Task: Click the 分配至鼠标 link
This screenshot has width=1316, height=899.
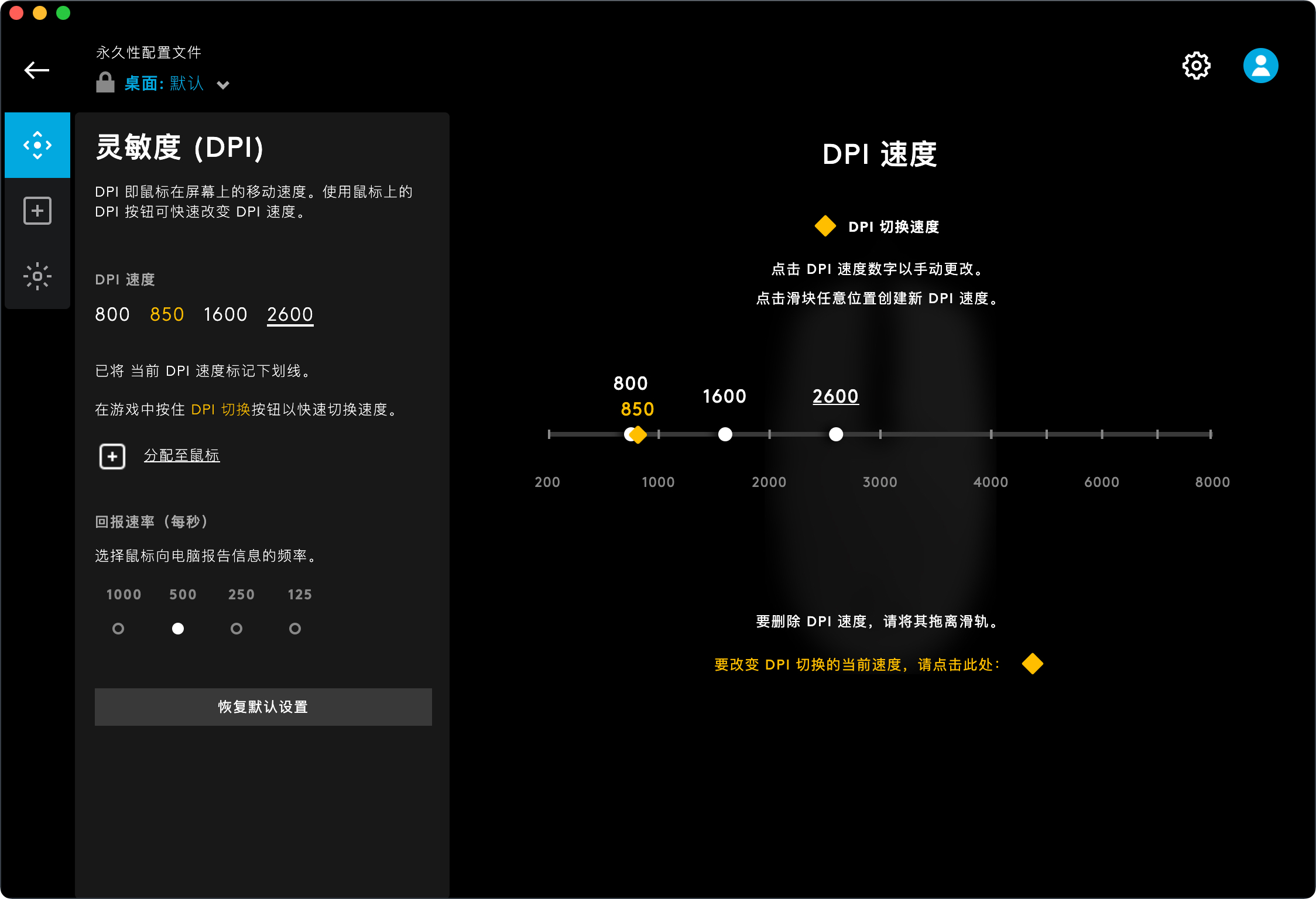Action: (x=182, y=455)
